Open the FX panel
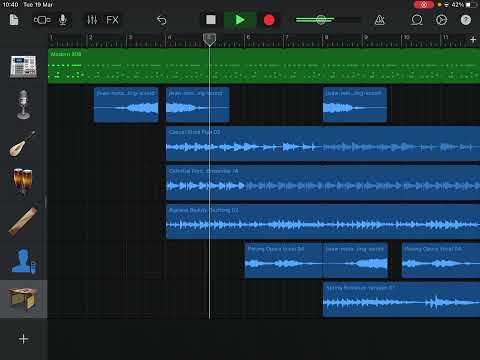 tap(112, 20)
